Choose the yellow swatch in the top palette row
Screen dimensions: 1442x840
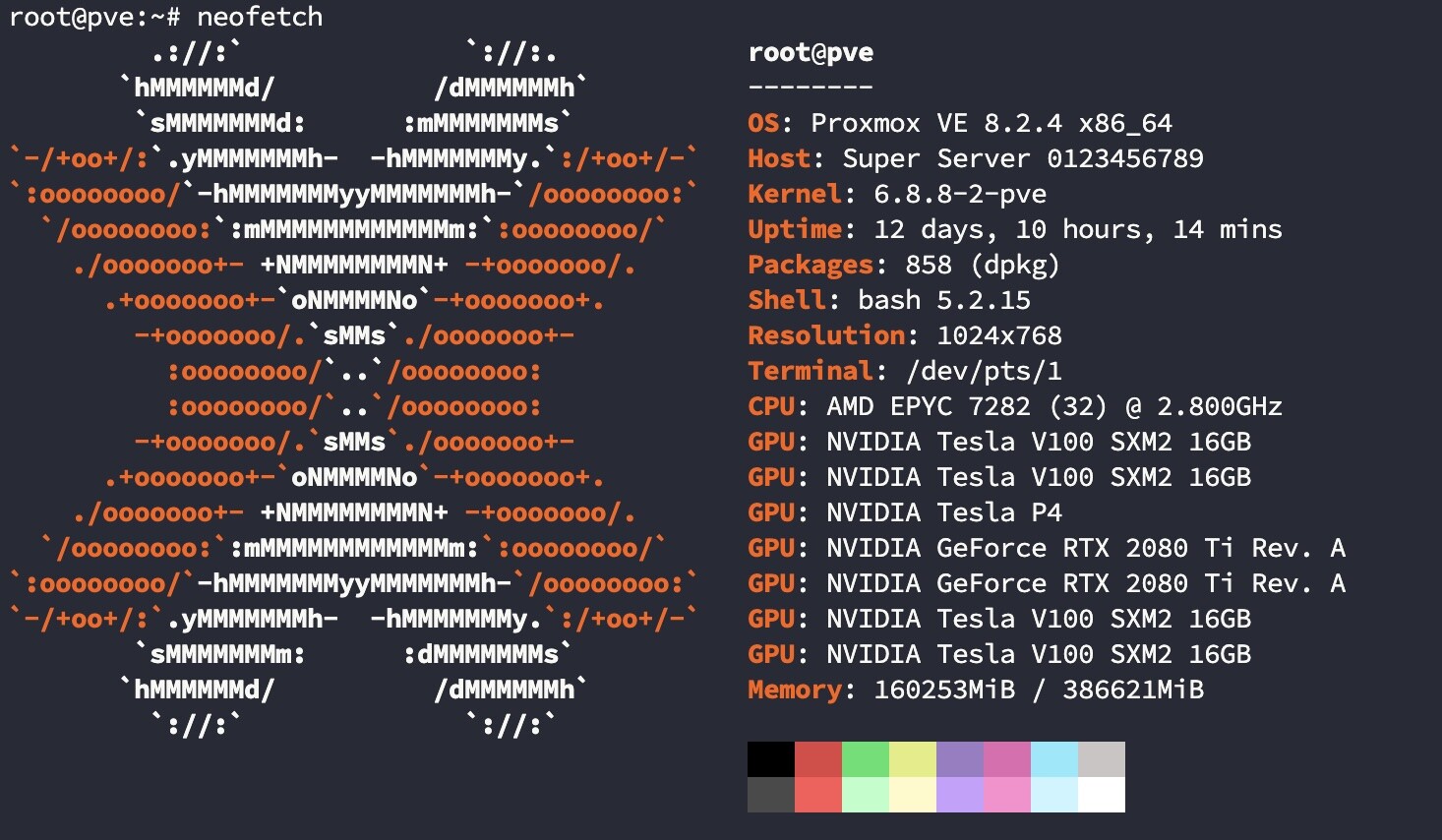pyautogui.click(x=913, y=759)
